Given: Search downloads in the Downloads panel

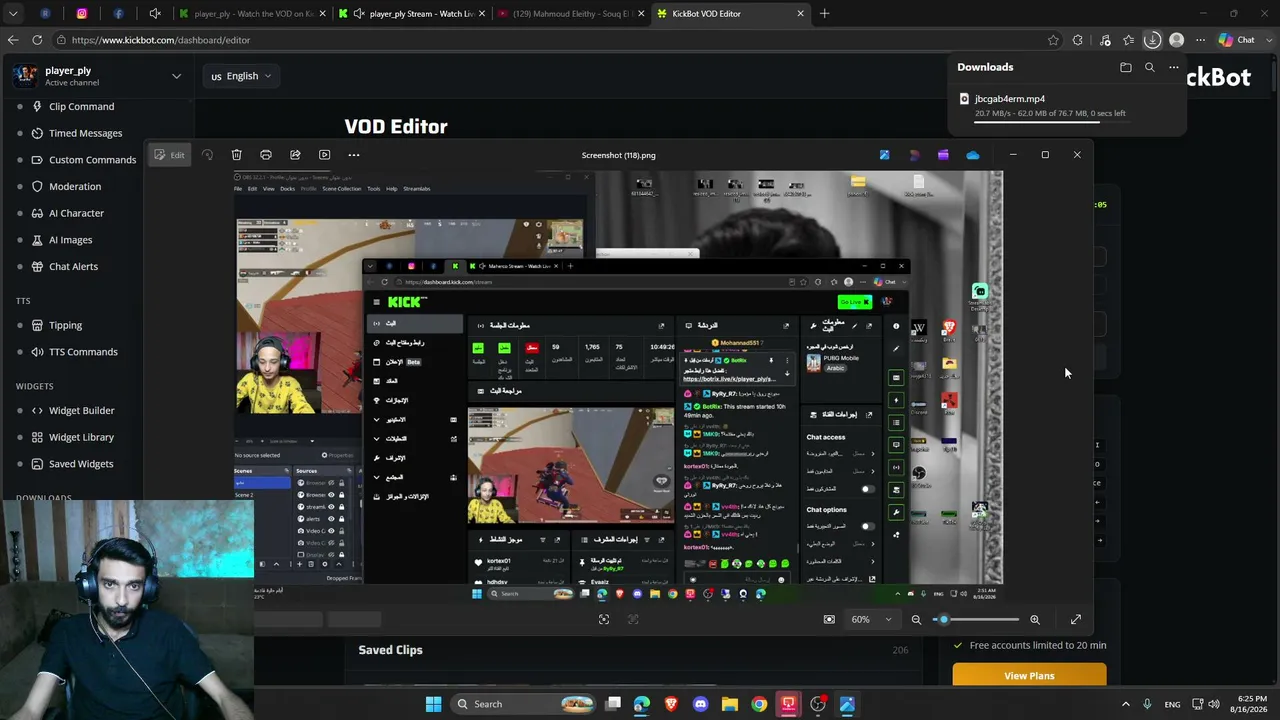Looking at the screenshot, I should pyautogui.click(x=1150, y=67).
